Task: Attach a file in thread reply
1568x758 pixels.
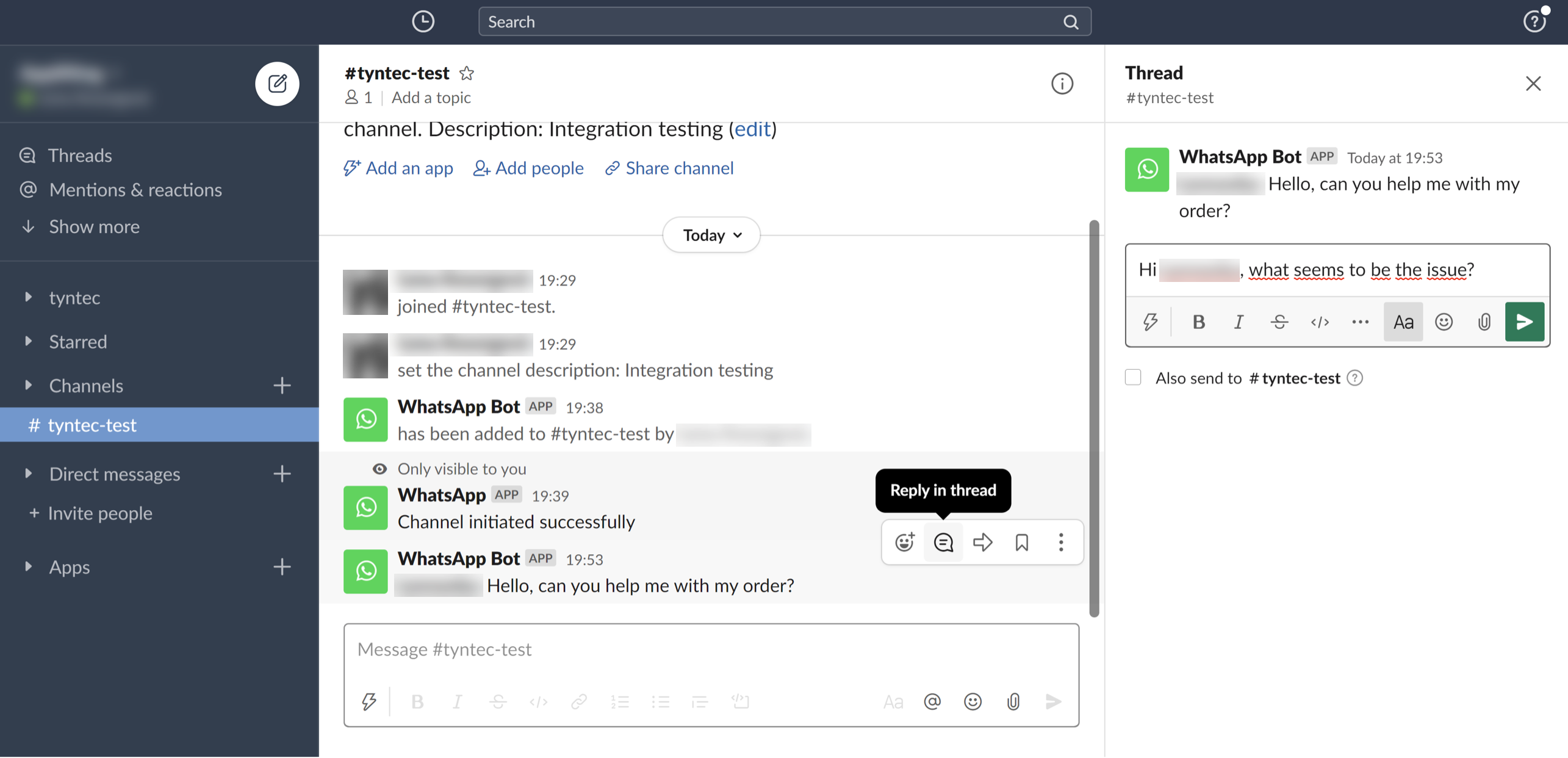Action: [1484, 322]
